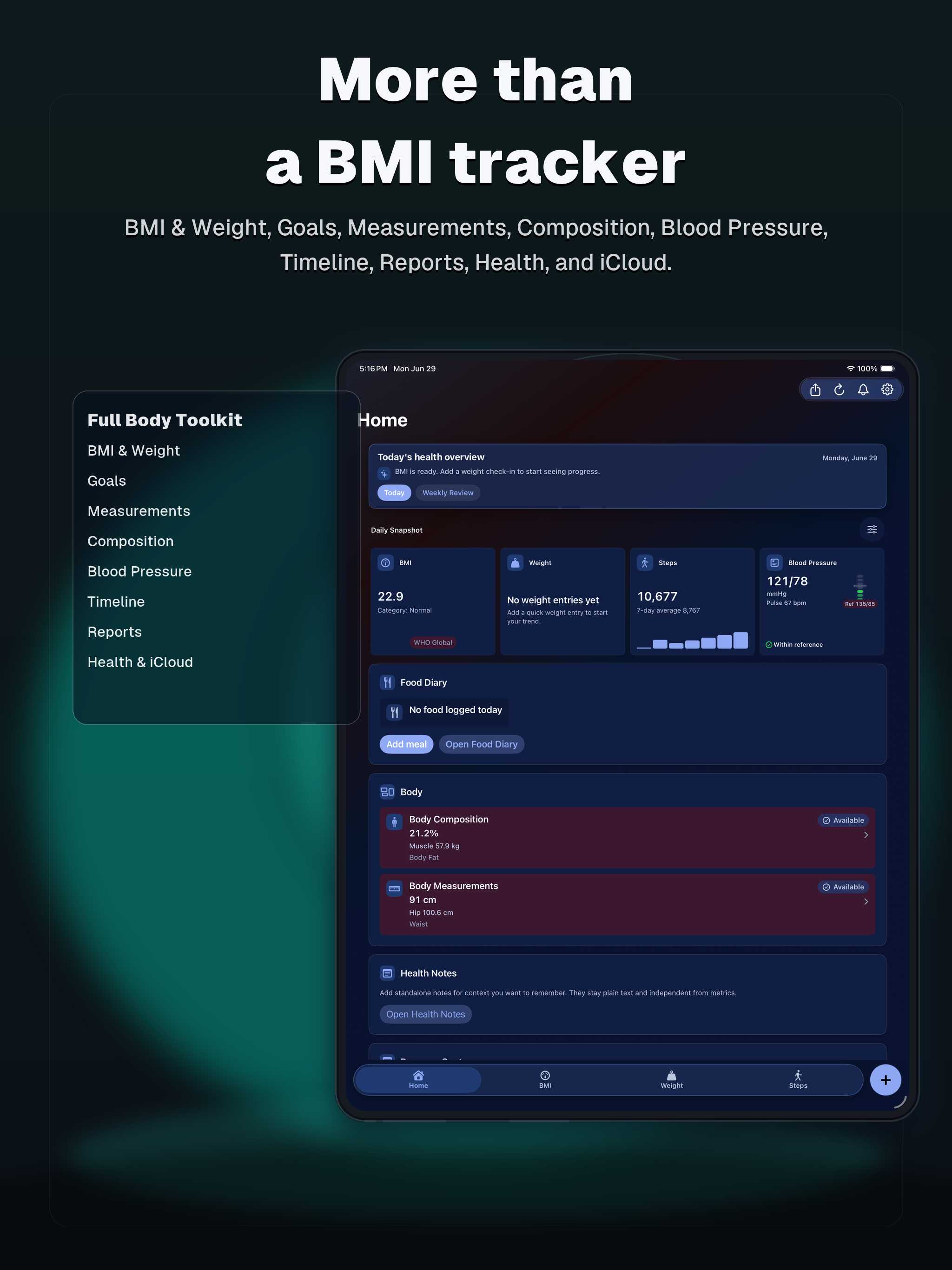Tap Blood Pressure in Full Body Toolkit list
This screenshot has width=952, height=1270.
[x=139, y=571]
